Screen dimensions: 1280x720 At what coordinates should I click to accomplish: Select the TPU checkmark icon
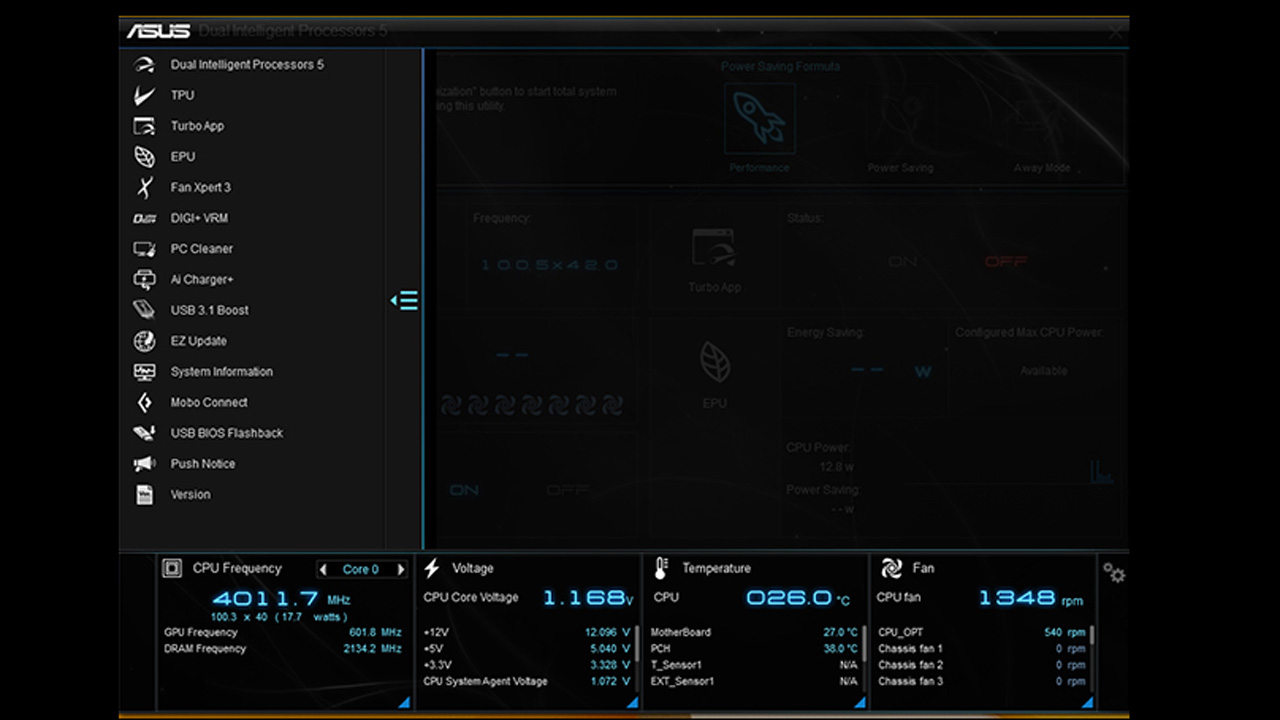pyautogui.click(x=145, y=95)
